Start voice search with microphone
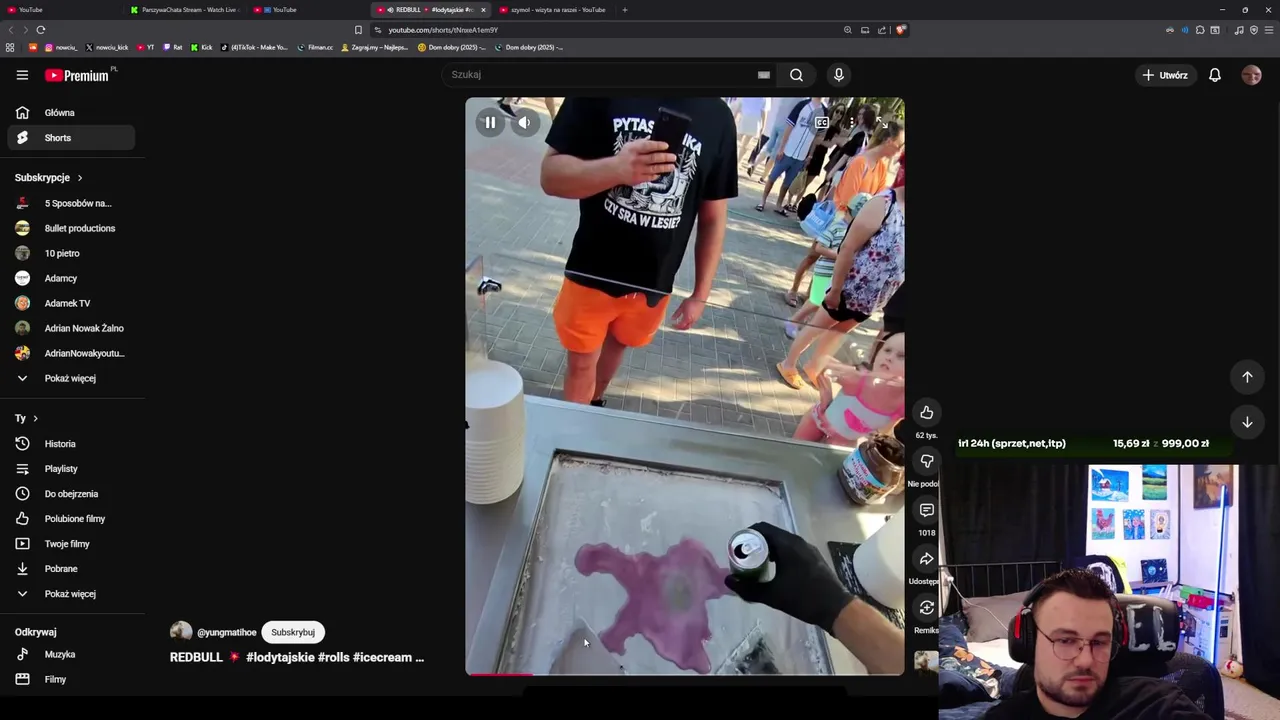 click(x=839, y=75)
